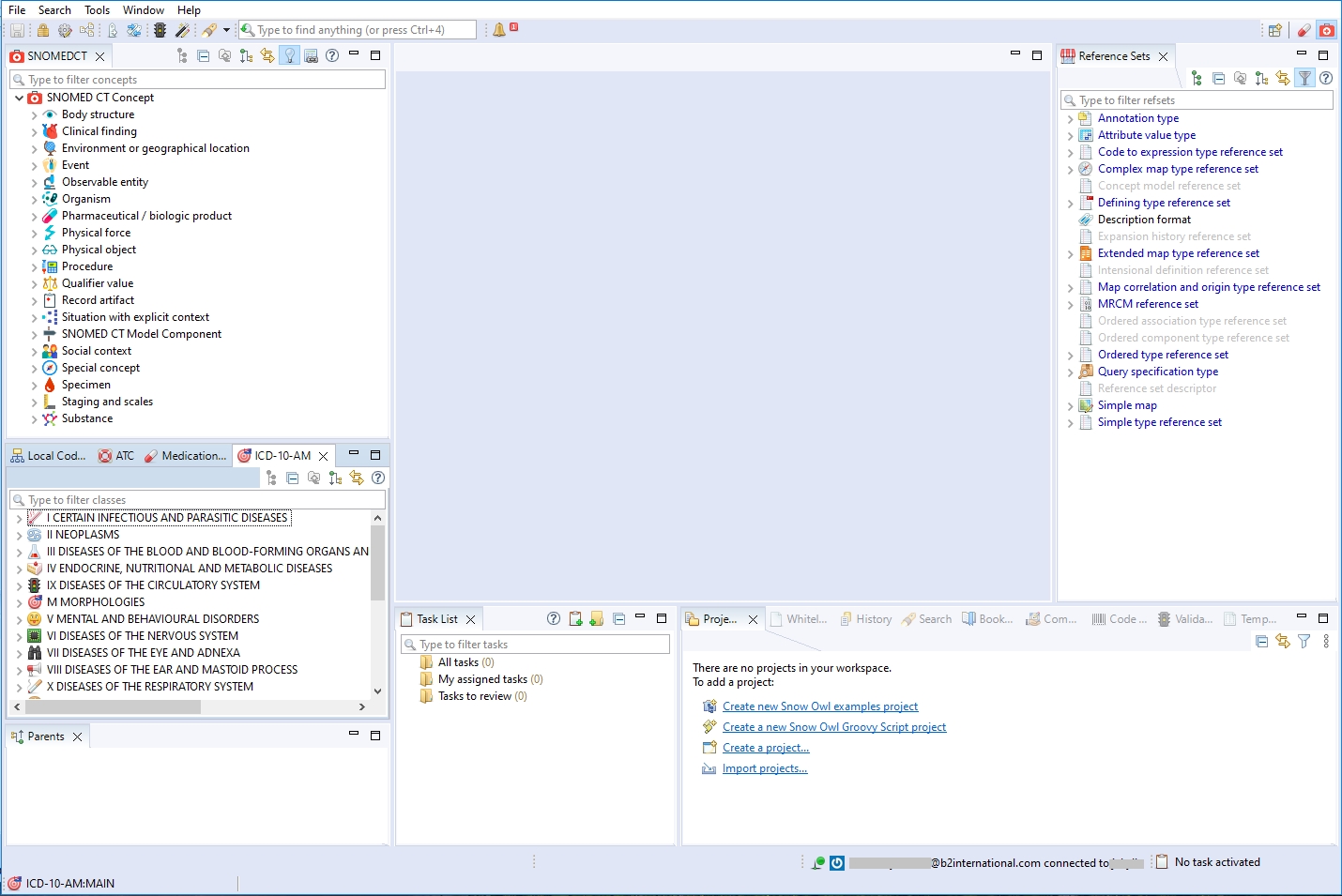The width and height of the screenshot is (1342, 896).
Task: Click help icon in Task List panel
Action: click(x=554, y=619)
